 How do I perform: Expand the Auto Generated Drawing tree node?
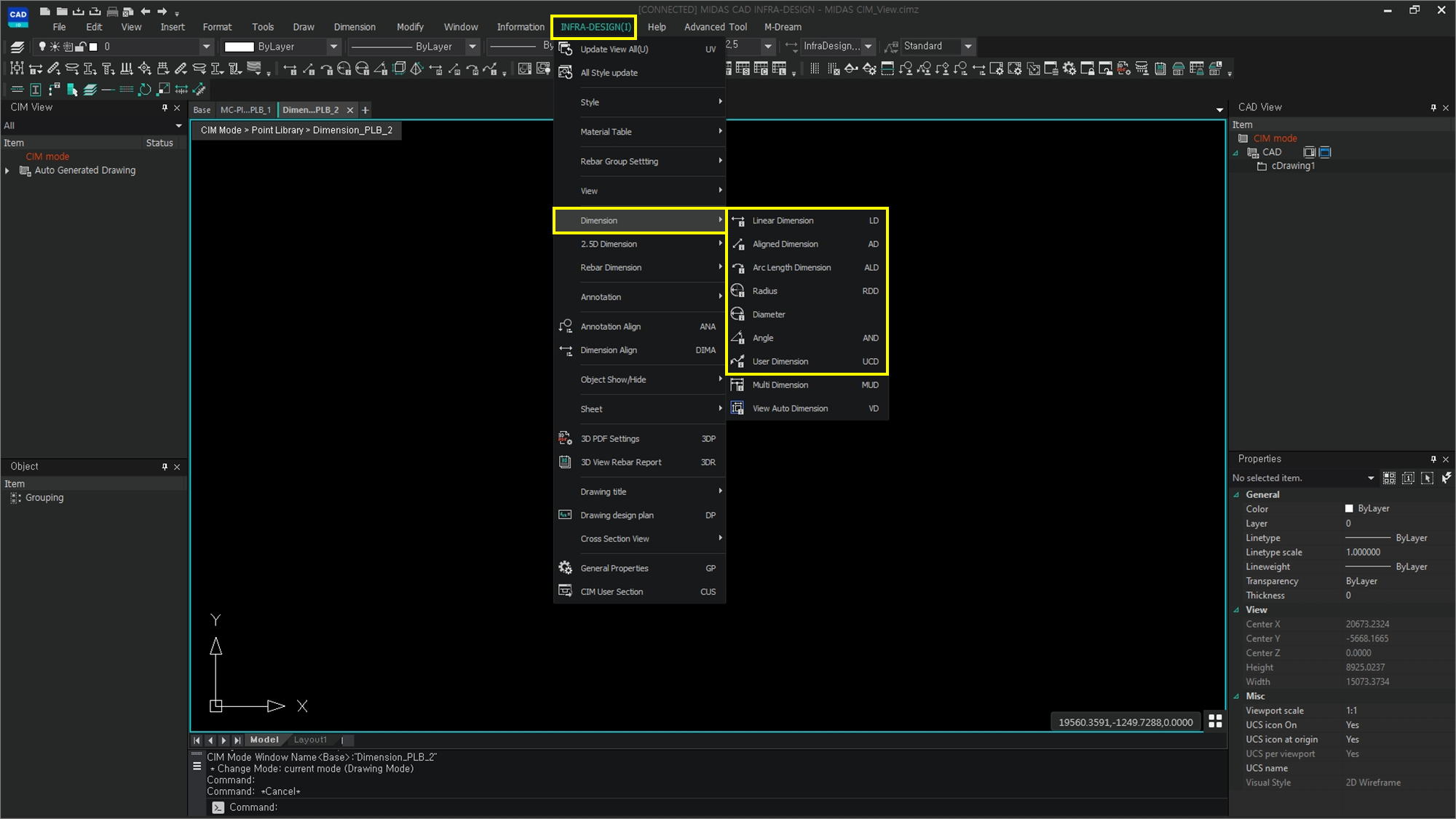[x=7, y=170]
